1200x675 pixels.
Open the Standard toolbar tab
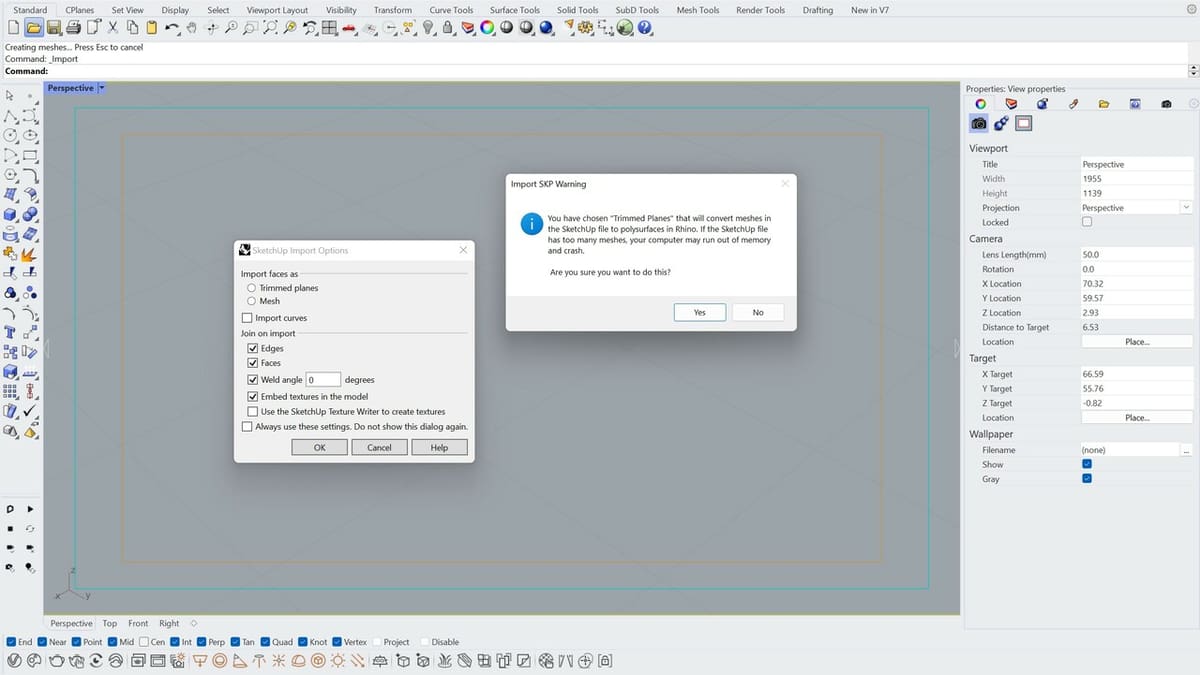[x=30, y=10]
